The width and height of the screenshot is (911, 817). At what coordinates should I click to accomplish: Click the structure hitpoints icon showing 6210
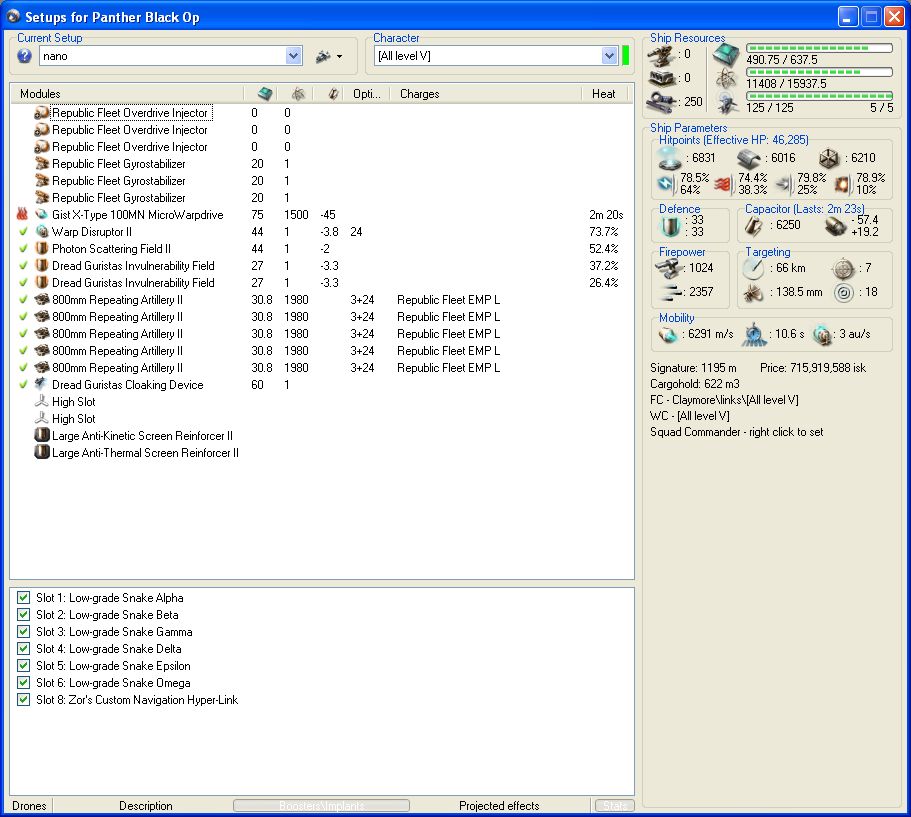tap(829, 158)
